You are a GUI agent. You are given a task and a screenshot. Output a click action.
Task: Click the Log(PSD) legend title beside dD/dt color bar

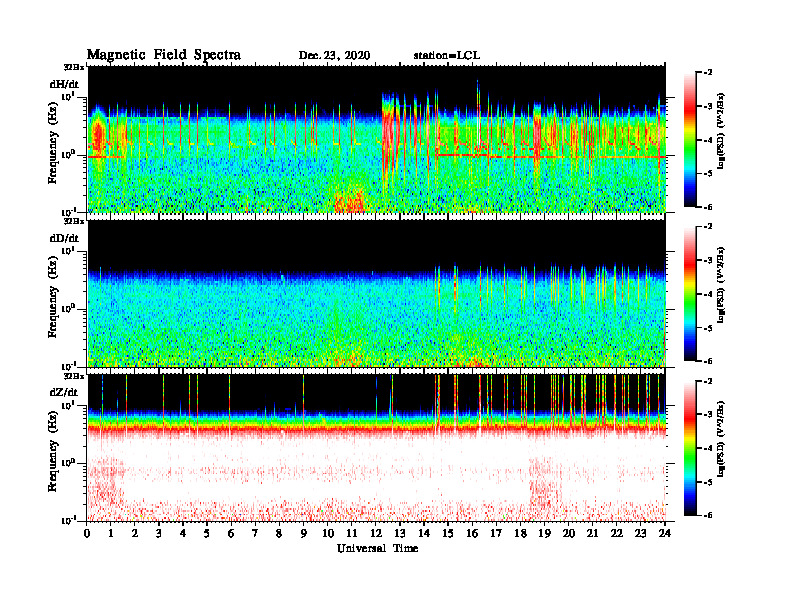[x=721, y=284]
